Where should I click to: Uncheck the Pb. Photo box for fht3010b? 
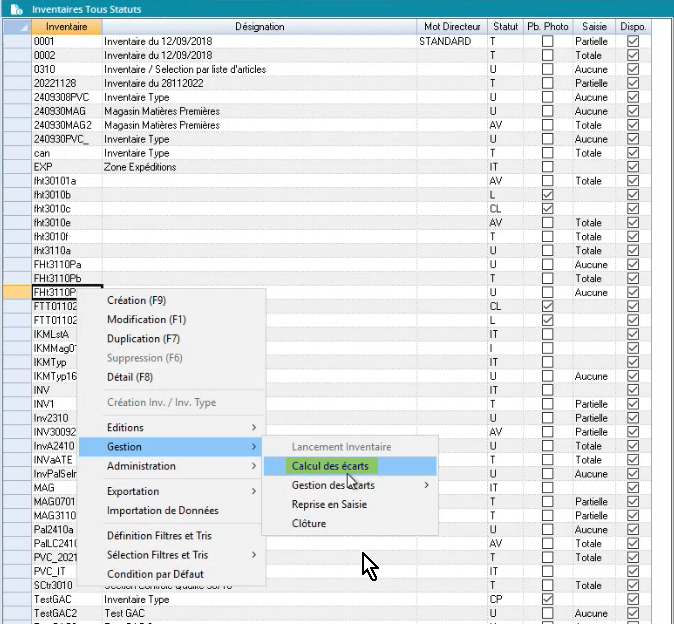pyautogui.click(x=547, y=195)
